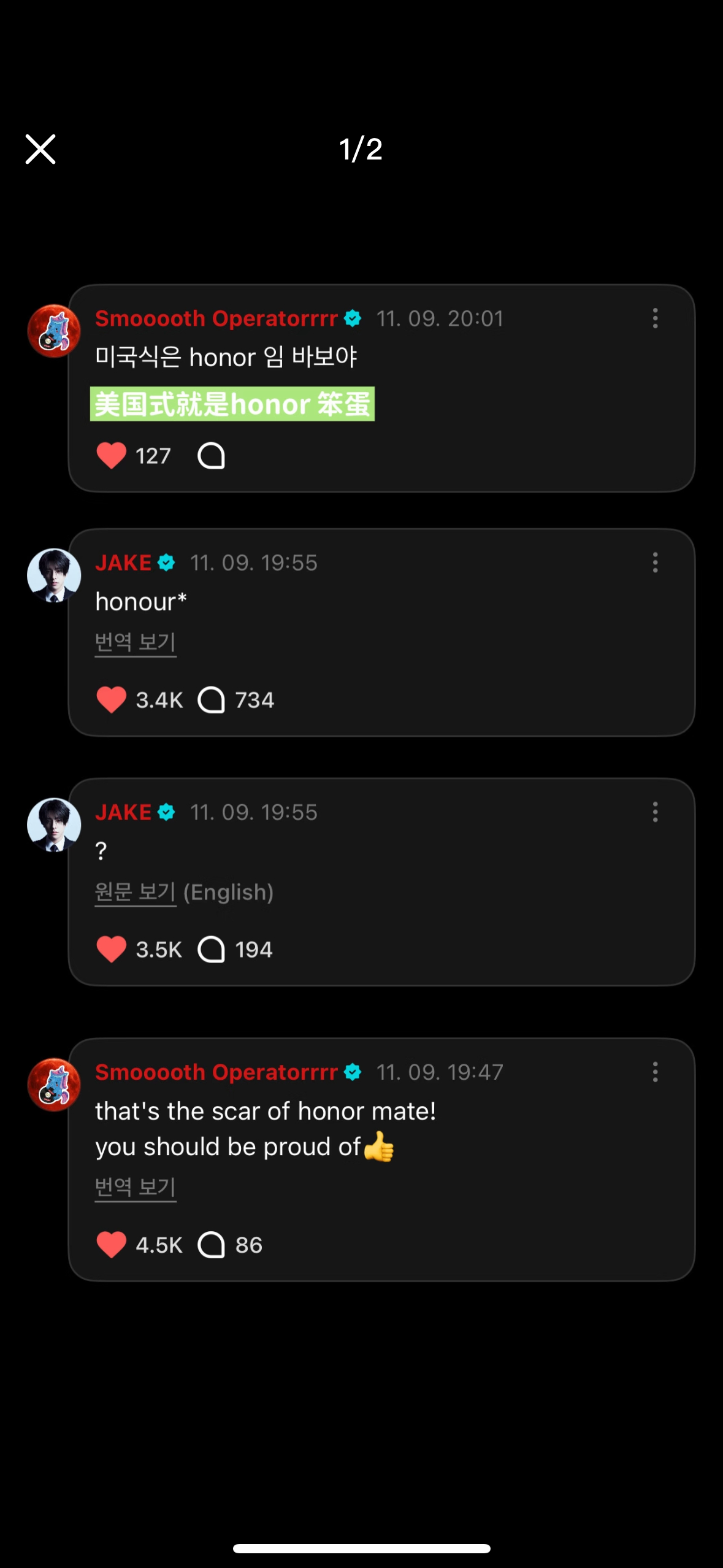This screenshot has width=723, height=1568.
Task: Open replies on the honour* comment
Action: click(x=212, y=700)
